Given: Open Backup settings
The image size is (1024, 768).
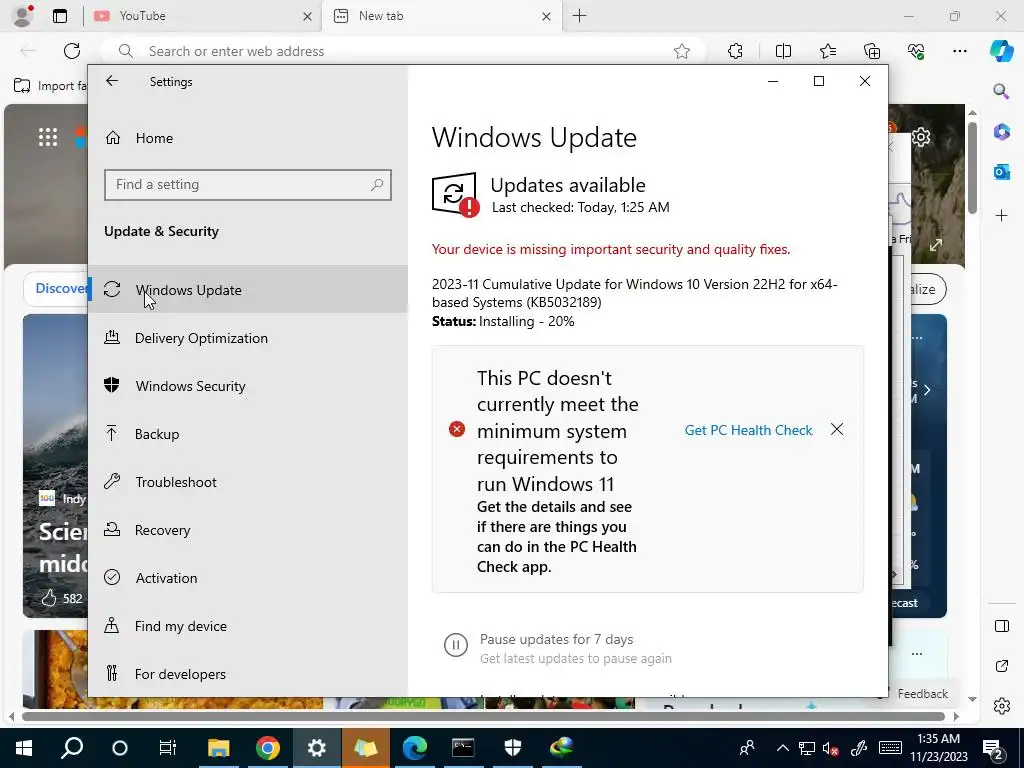Looking at the screenshot, I should tap(248, 434).
